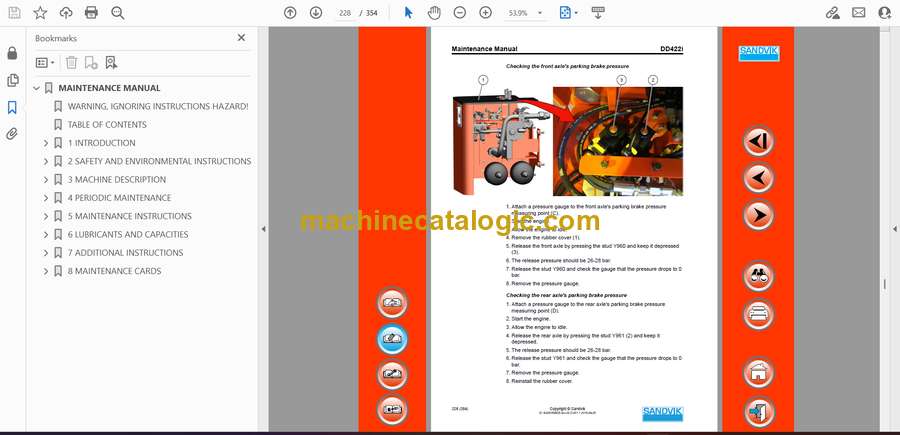The width and height of the screenshot is (900, 435).
Task: Toggle the Bookmarks panel icon
Action: tap(12, 107)
